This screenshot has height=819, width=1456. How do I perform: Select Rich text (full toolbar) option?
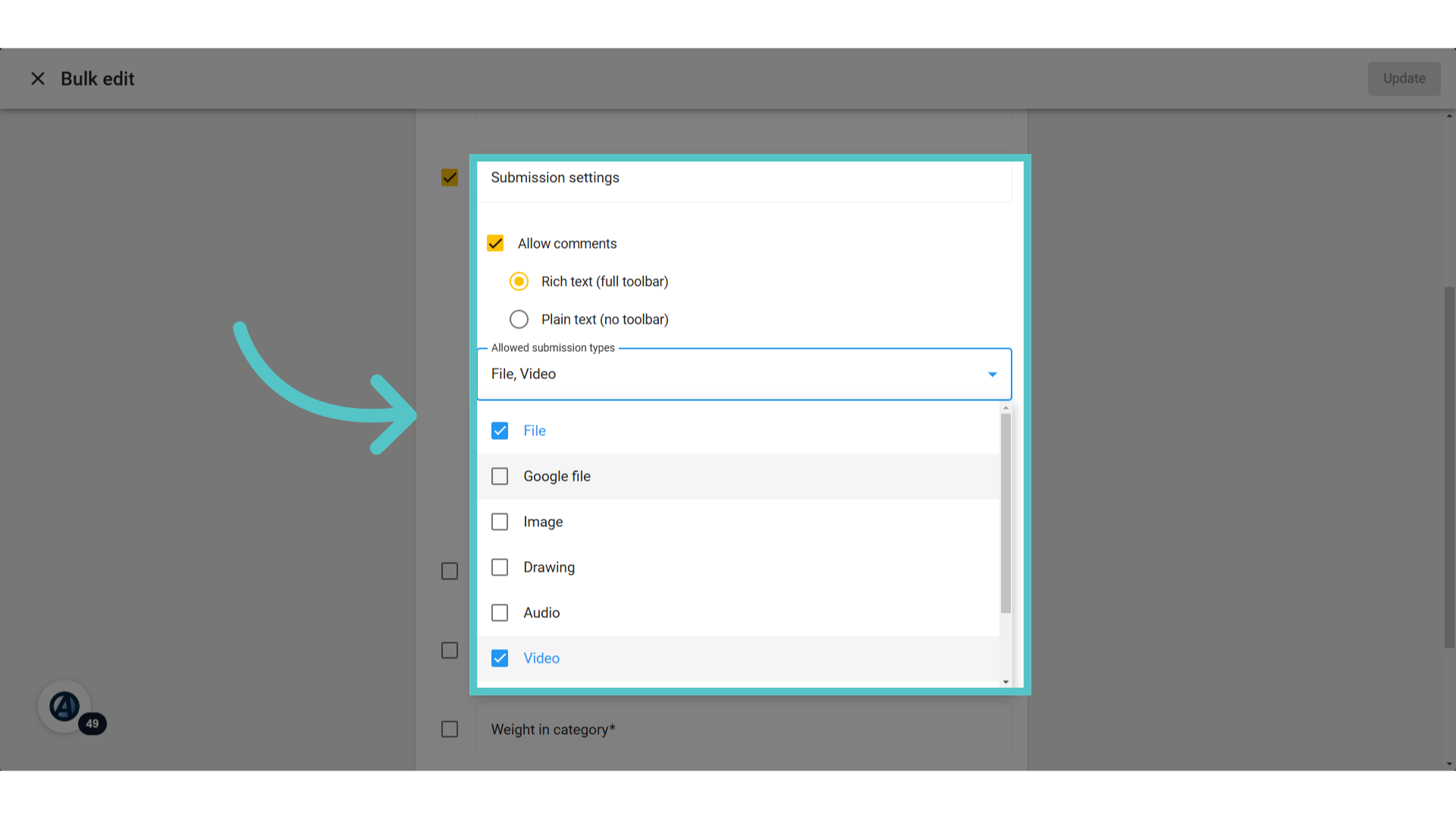519,281
